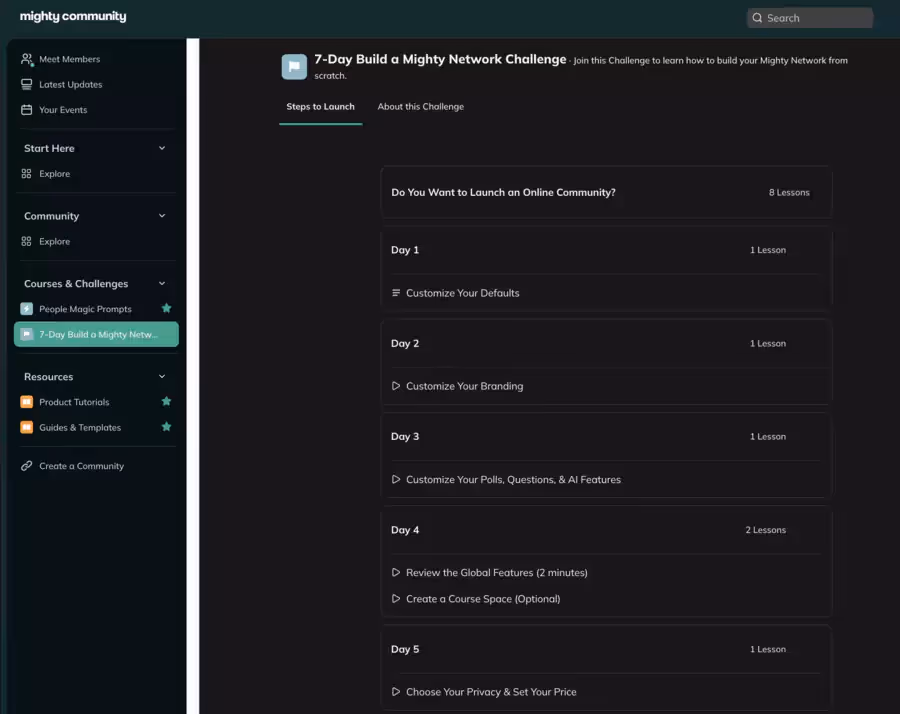
Task: Toggle the star on People Magic Prompts
Action: (x=166, y=308)
